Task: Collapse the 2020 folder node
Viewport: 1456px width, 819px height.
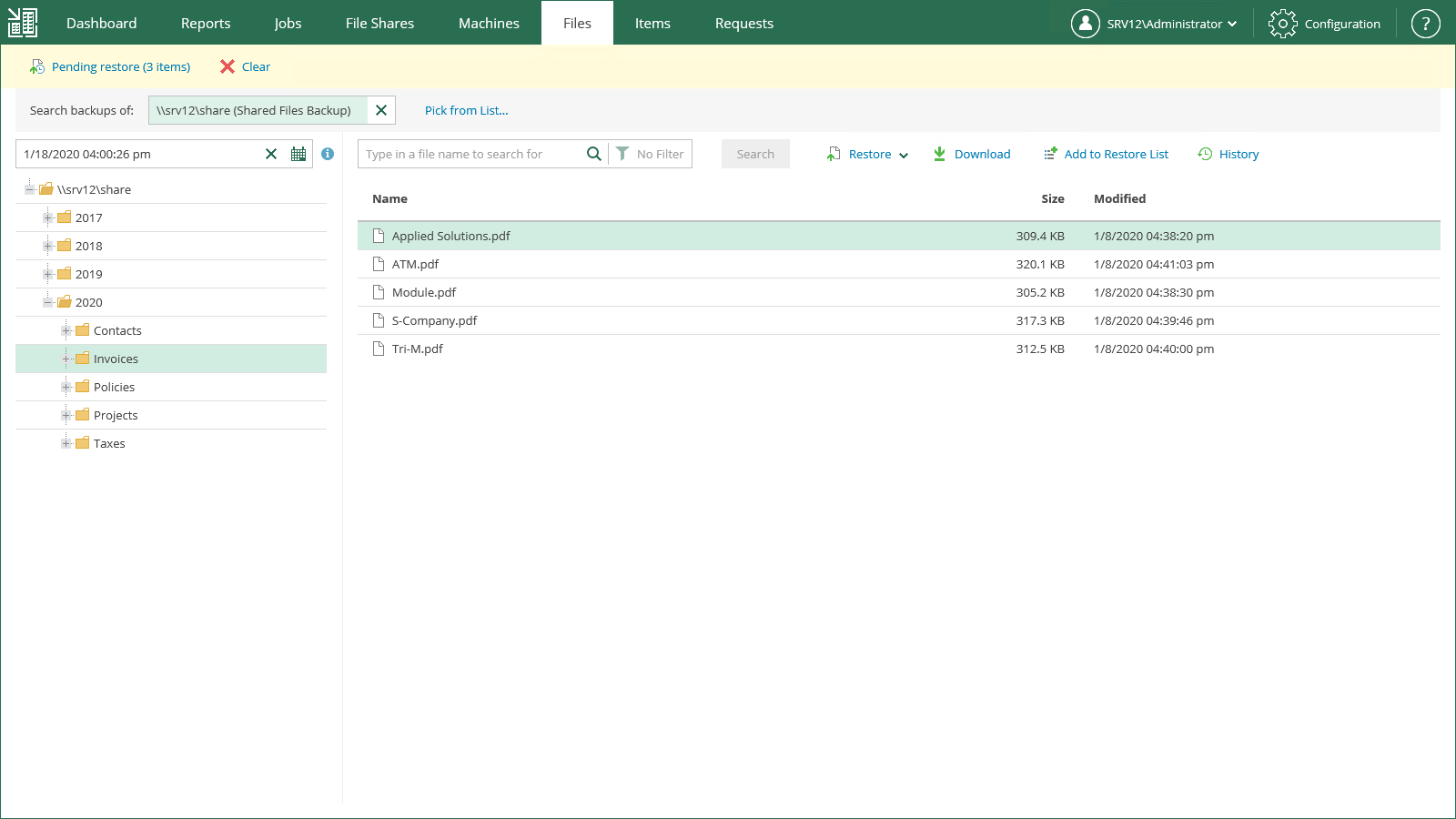Action: (x=48, y=302)
